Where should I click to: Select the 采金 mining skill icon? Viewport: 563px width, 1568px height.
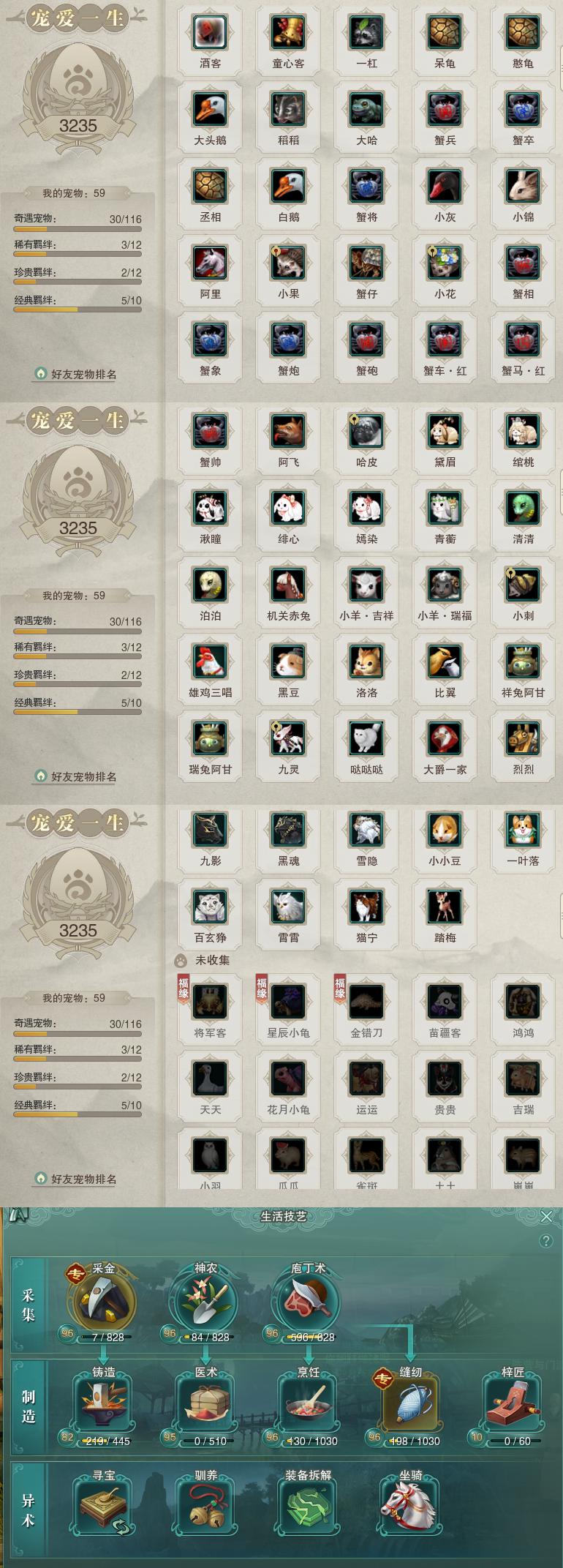102,1302
